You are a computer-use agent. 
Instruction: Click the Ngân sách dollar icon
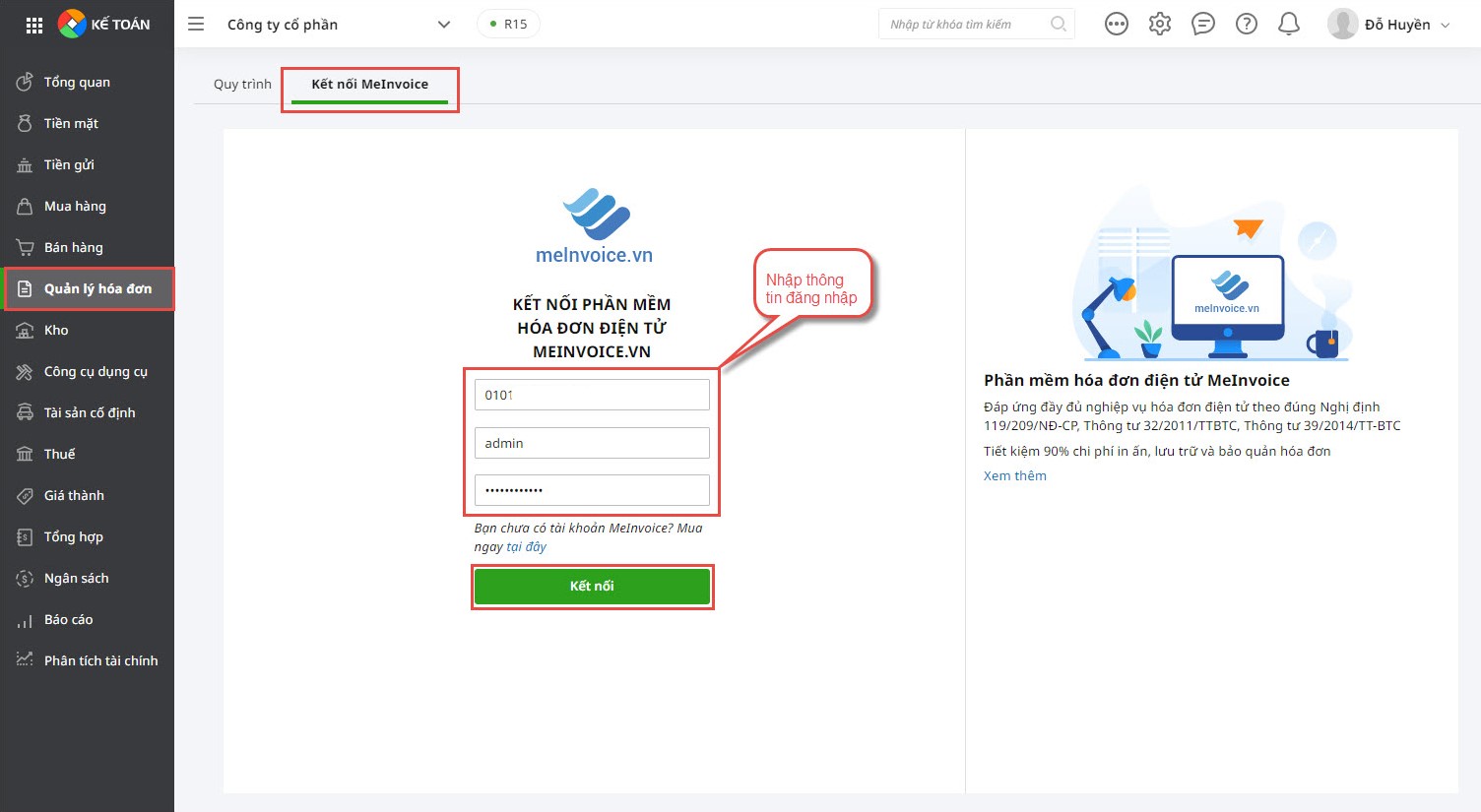click(x=25, y=579)
